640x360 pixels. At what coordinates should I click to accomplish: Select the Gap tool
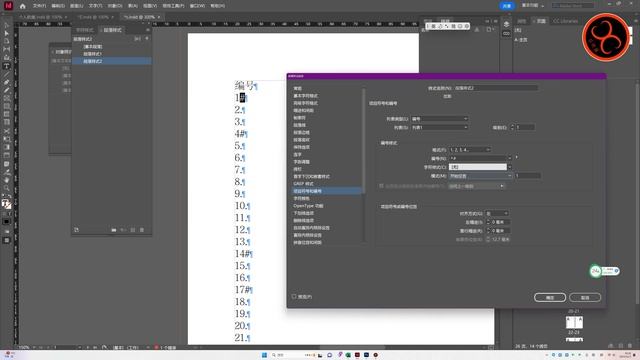click(x=7, y=49)
